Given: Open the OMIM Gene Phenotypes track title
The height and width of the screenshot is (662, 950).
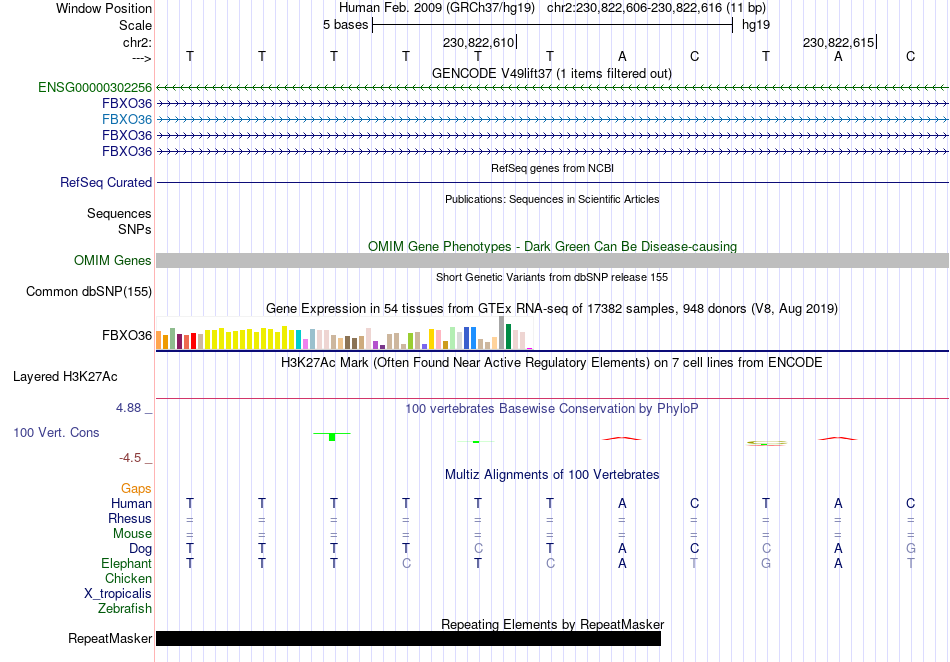Looking at the screenshot, I should [x=552, y=247].
